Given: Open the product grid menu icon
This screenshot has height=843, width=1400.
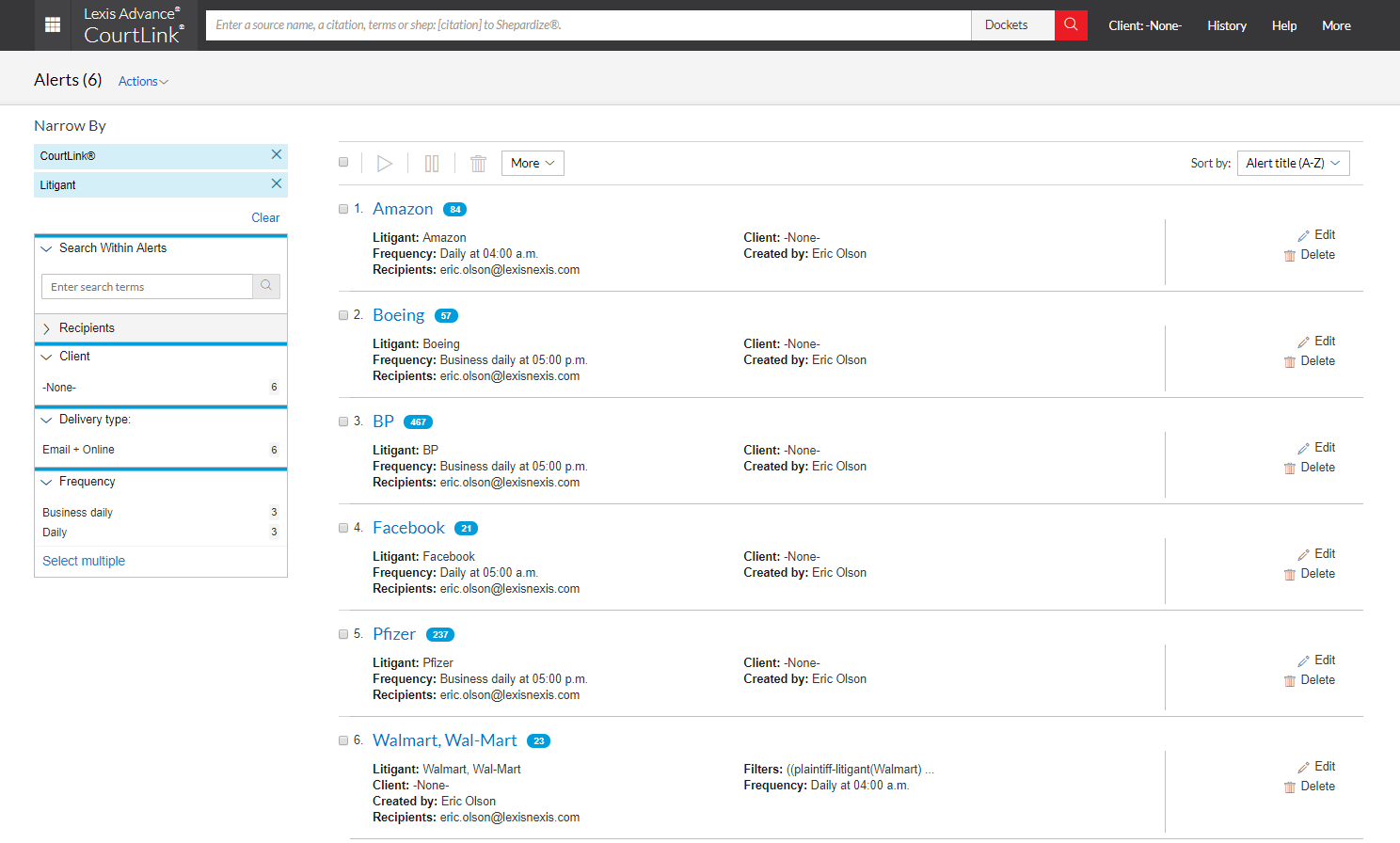Looking at the screenshot, I should click(53, 25).
